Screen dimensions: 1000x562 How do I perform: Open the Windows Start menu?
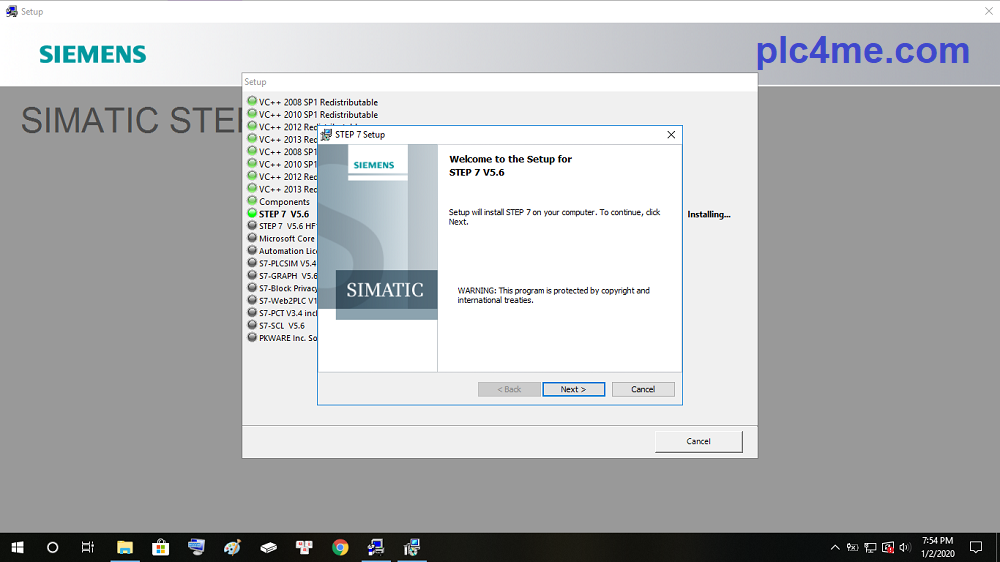17,547
